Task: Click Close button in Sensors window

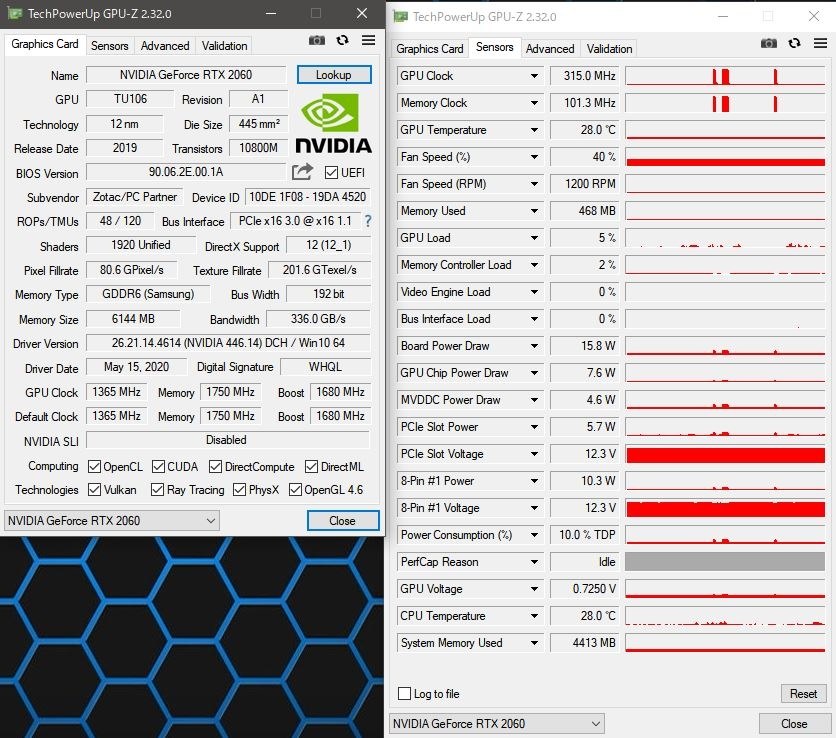Action: tap(794, 724)
